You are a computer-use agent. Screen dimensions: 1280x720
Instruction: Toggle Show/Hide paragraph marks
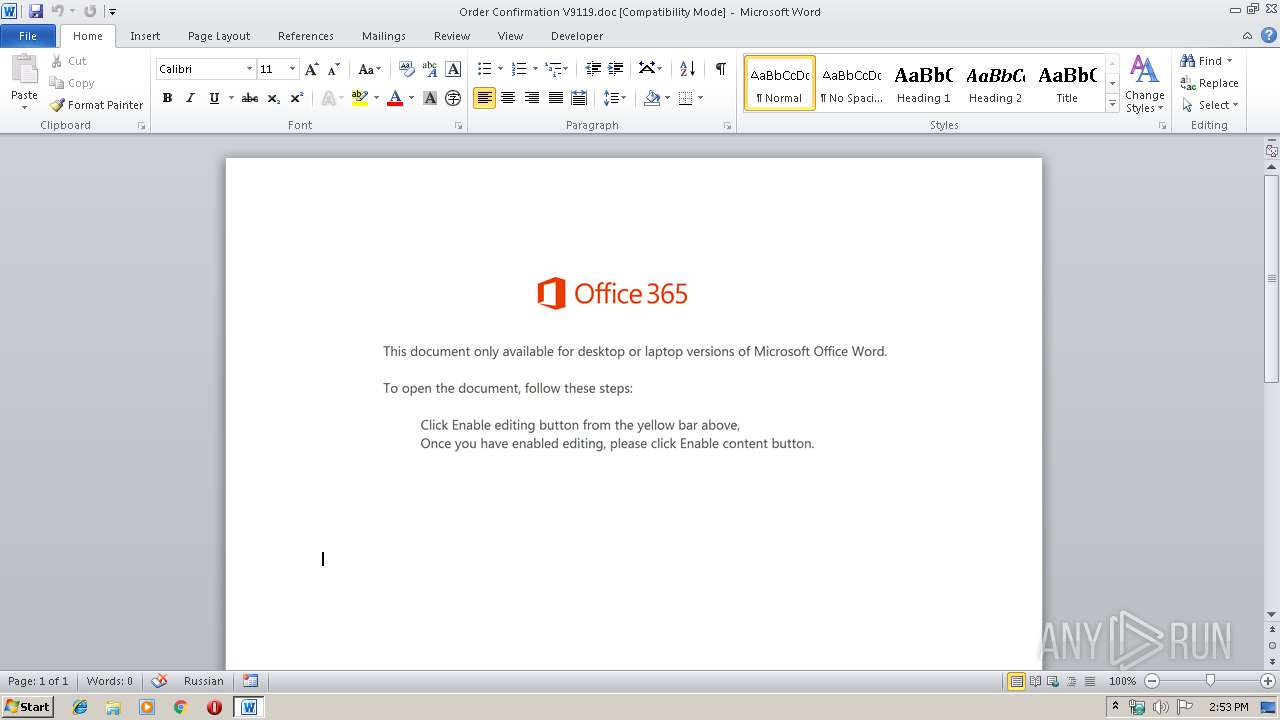(720, 69)
